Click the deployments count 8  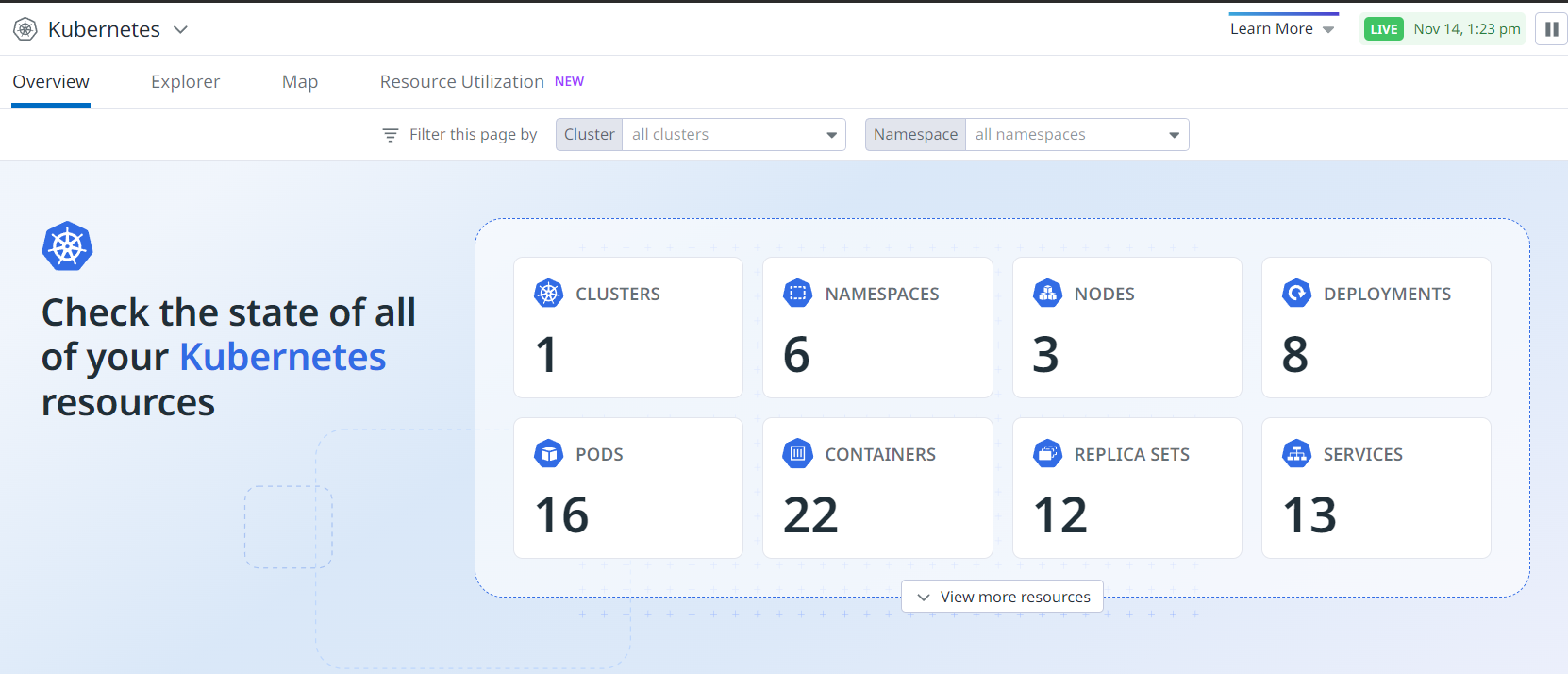coord(1295,355)
